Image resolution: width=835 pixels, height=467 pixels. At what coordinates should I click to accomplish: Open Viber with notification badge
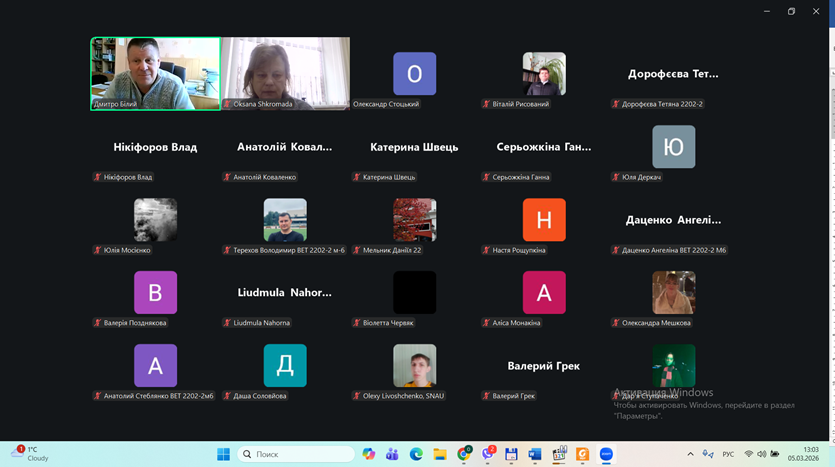point(488,454)
